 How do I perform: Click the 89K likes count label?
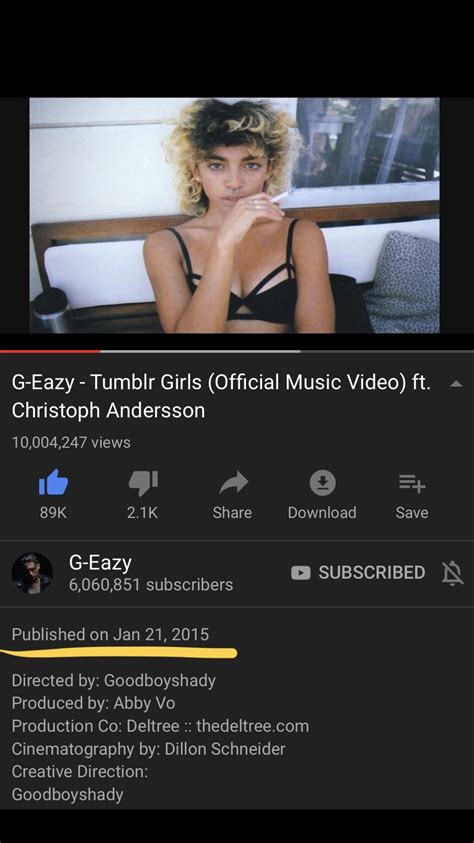click(53, 513)
